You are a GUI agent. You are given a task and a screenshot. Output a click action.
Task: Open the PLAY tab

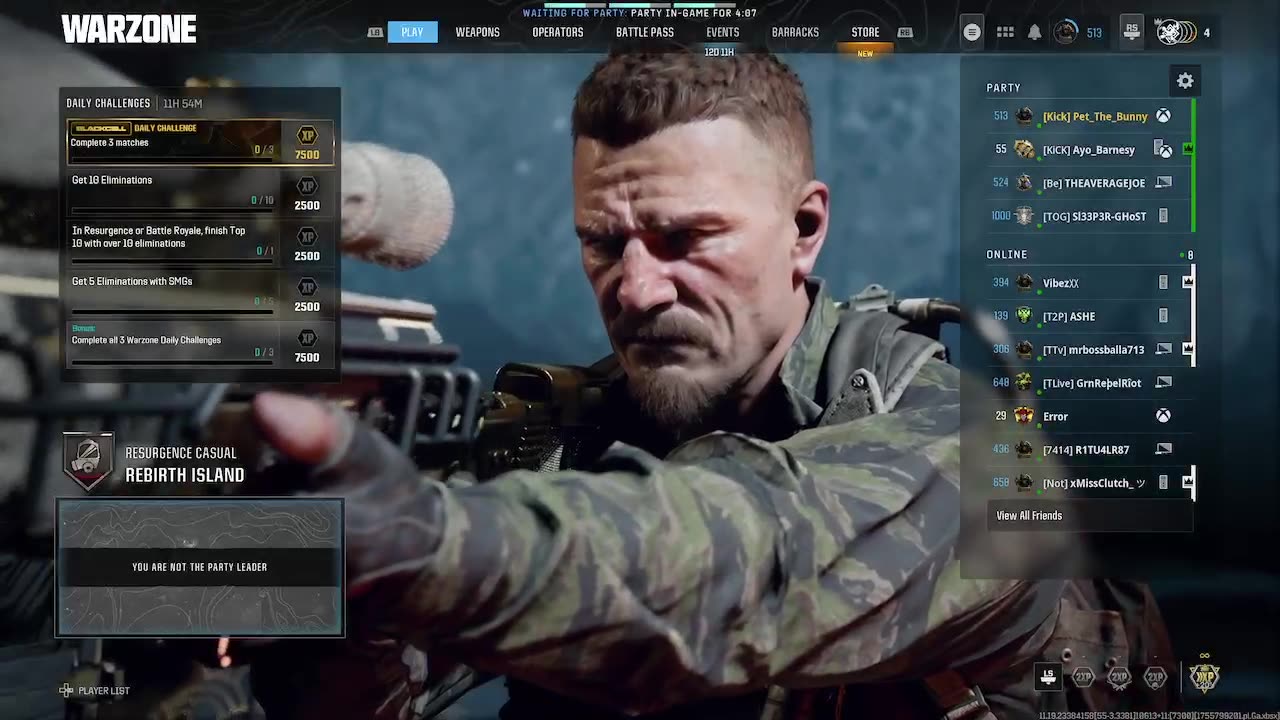pyautogui.click(x=412, y=32)
